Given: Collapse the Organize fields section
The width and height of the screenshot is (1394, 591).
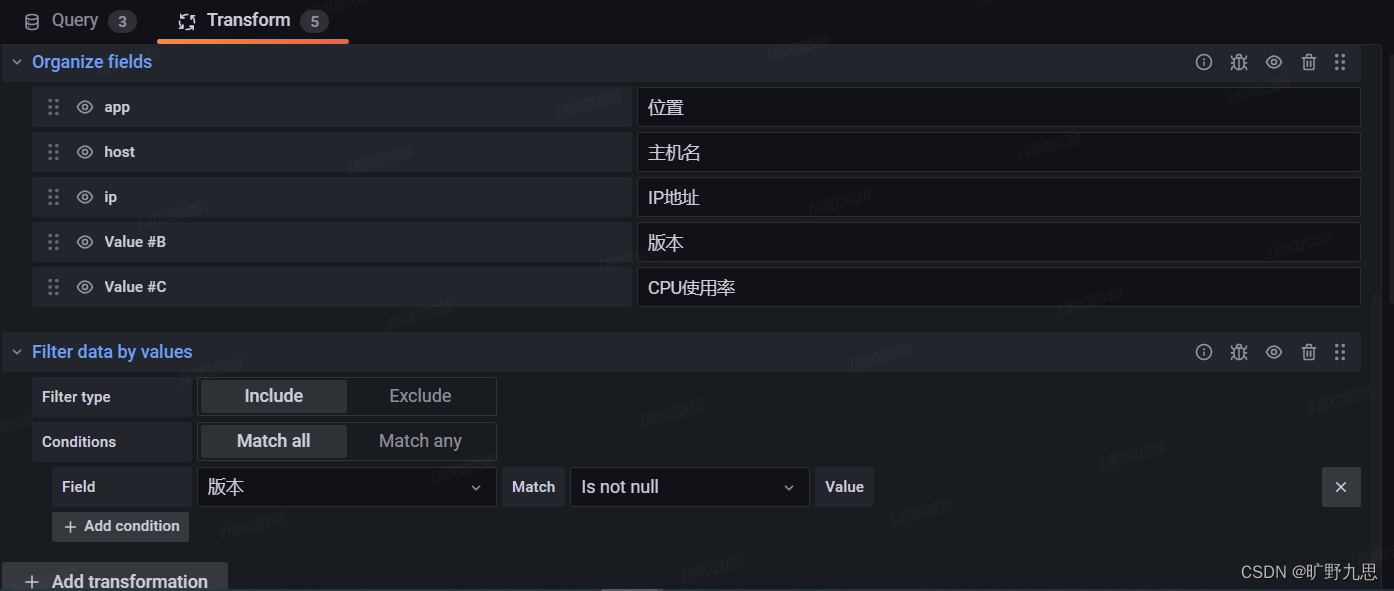Looking at the screenshot, I should (16, 61).
